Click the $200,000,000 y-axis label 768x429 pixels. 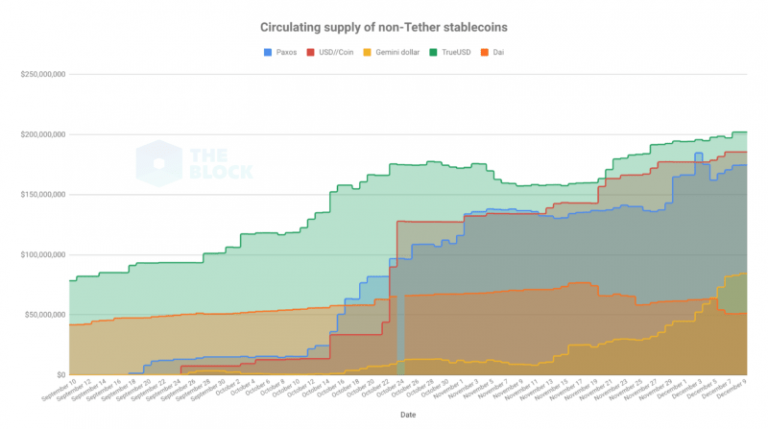(x=43, y=135)
